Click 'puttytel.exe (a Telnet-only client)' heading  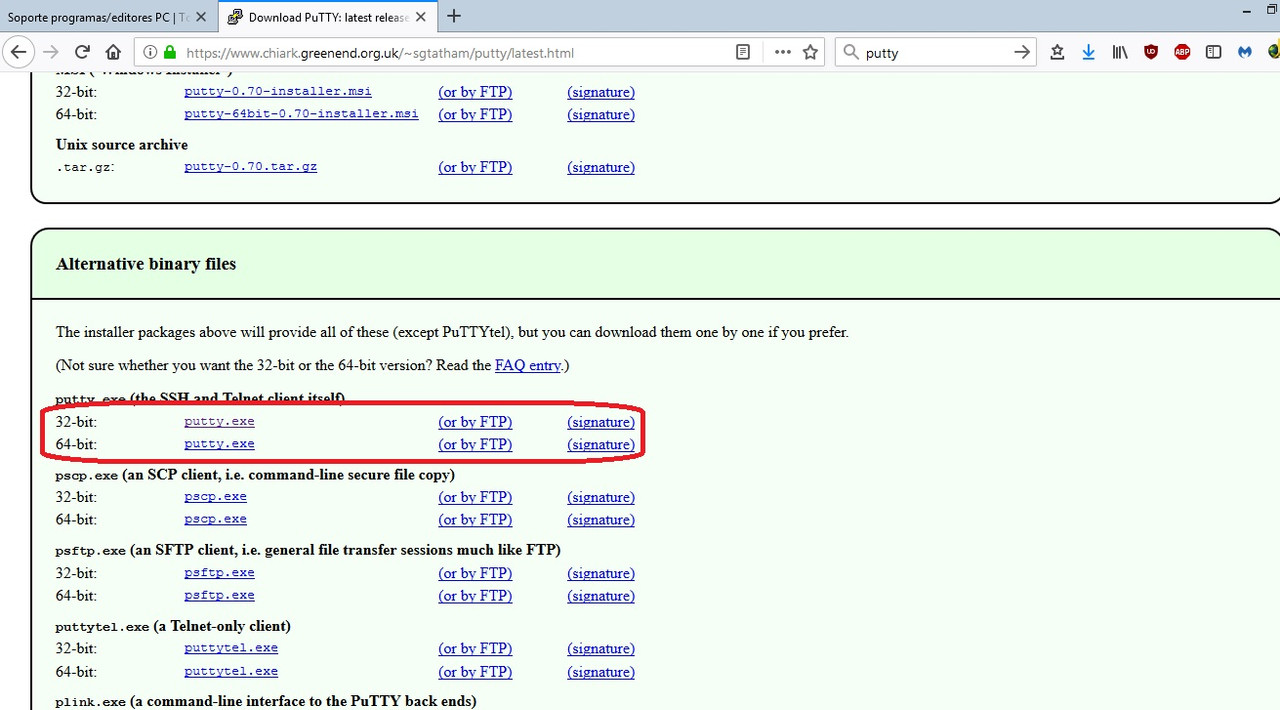(x=173, y=627)
